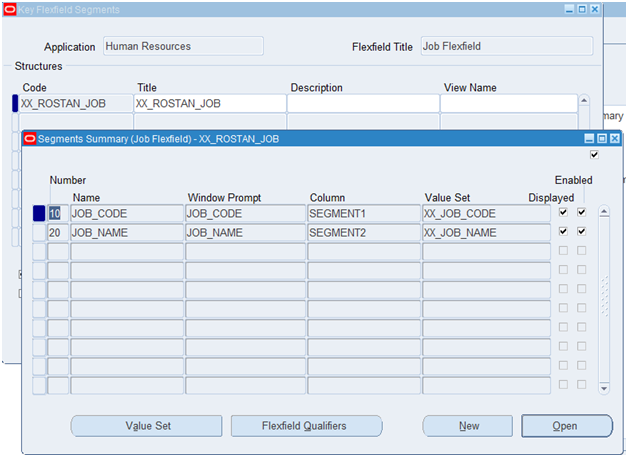Click structure Title field XX_ROSTAN_JOB
This screenshot has width=628, height=457.
[x=210, y=103]
